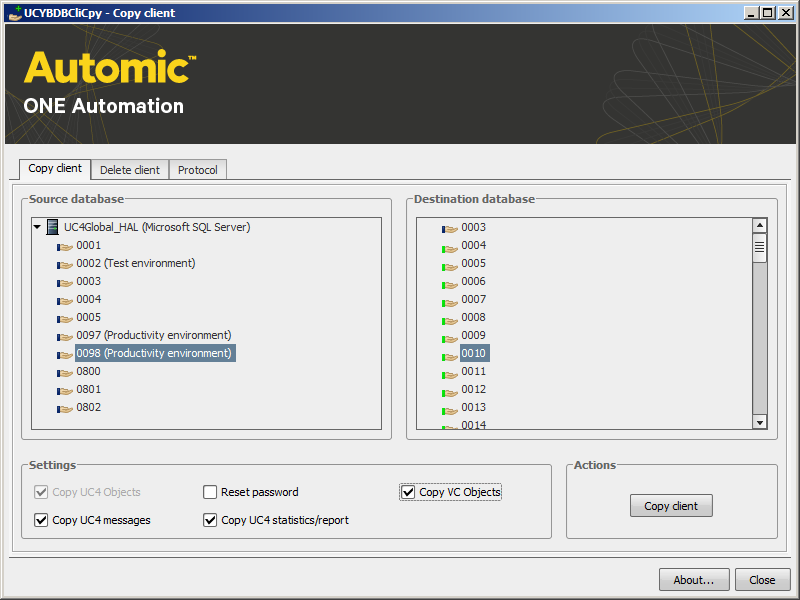800x600 pixels.
Task: Select the '0009' label in Destination database
Action: coord(473,335)
